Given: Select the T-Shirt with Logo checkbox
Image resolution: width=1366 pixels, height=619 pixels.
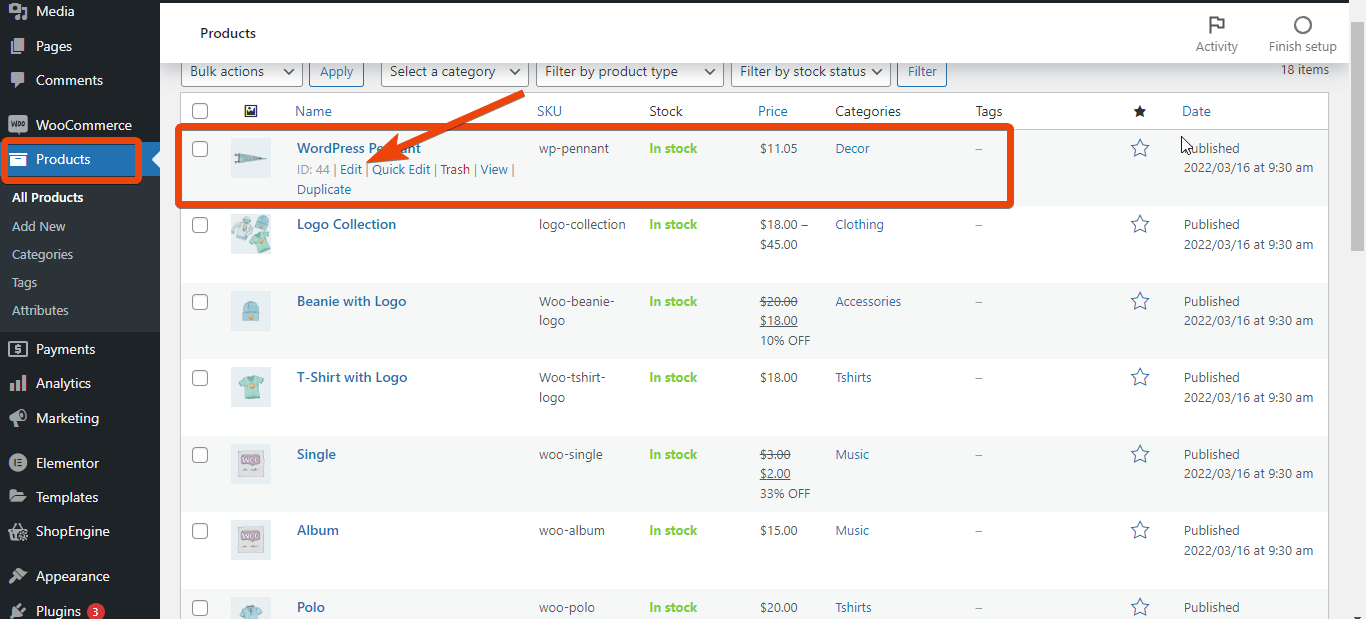Looking at the screenshot, I should 200,378.
